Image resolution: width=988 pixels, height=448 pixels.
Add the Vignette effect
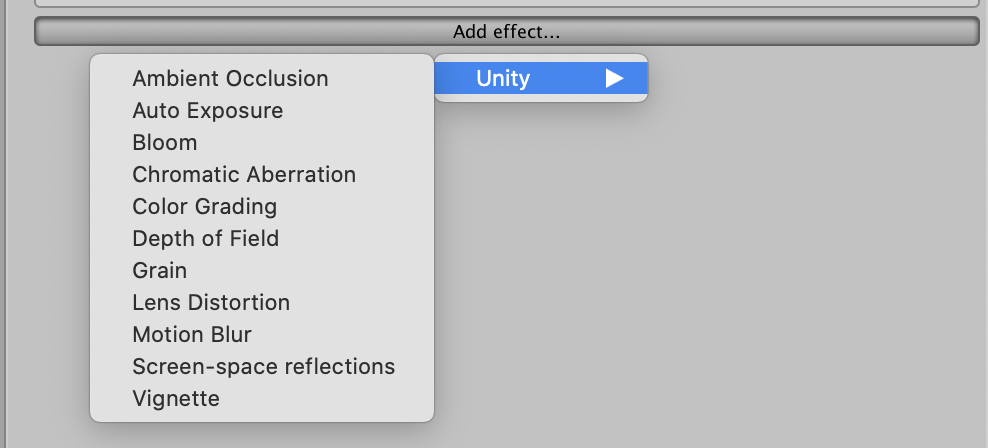[x=176, y=398]
